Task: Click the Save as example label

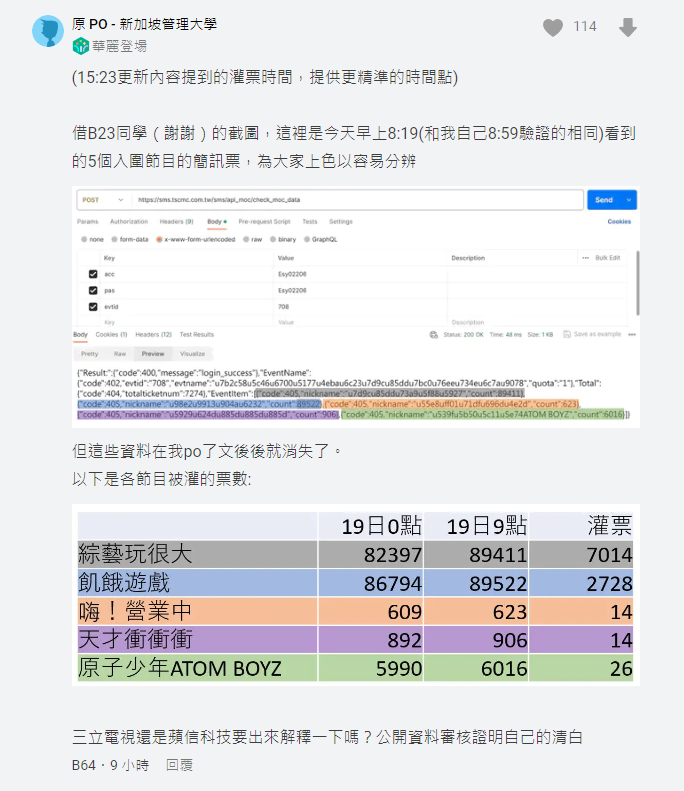Action: [x=597, y=334]
